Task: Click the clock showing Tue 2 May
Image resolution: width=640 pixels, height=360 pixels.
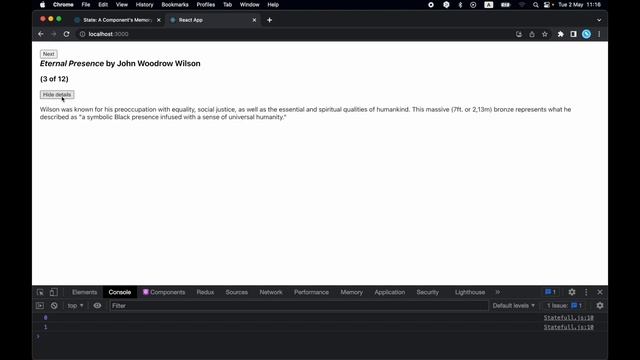Action: coord(580,5)
